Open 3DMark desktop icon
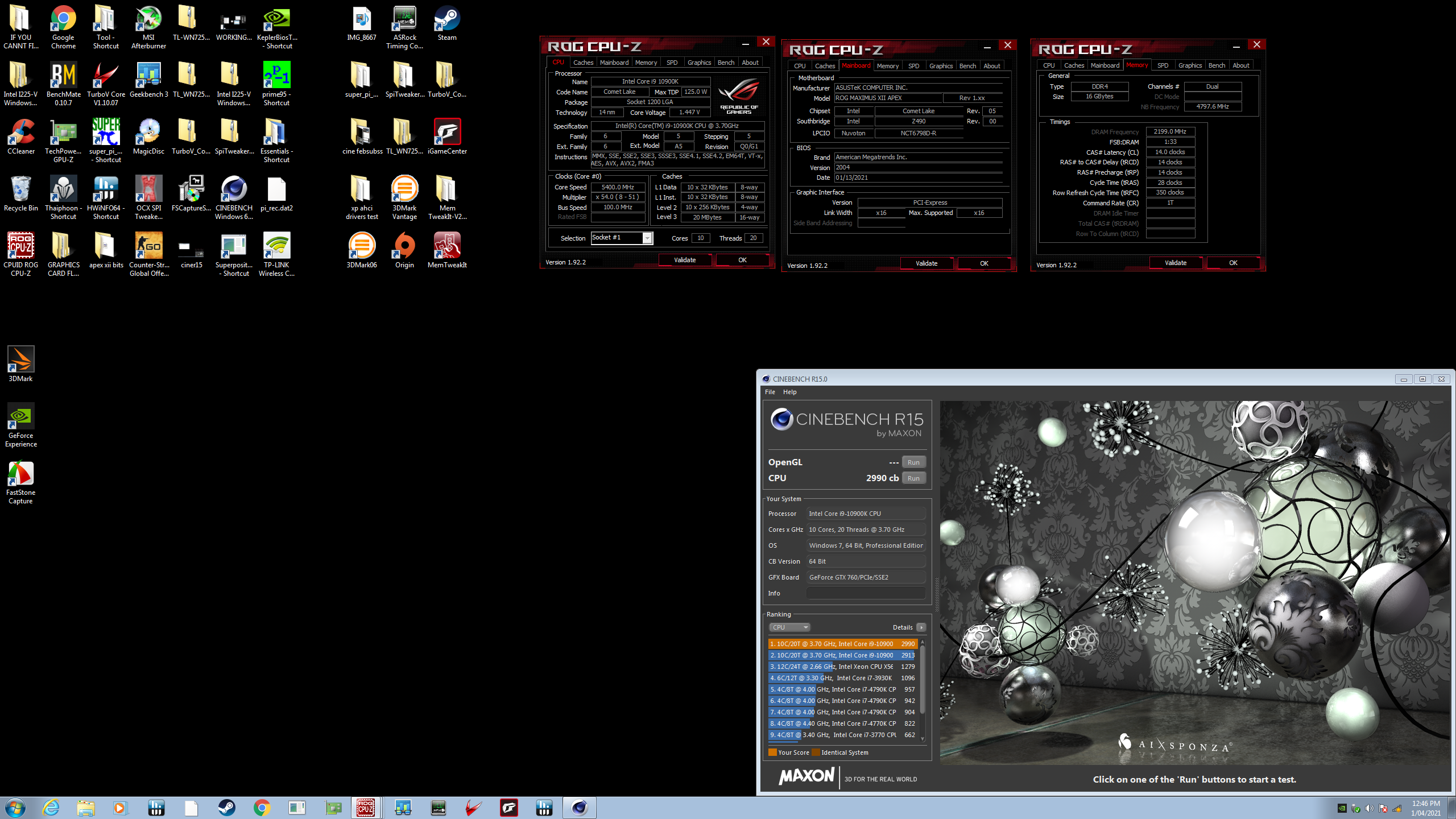 21,364
